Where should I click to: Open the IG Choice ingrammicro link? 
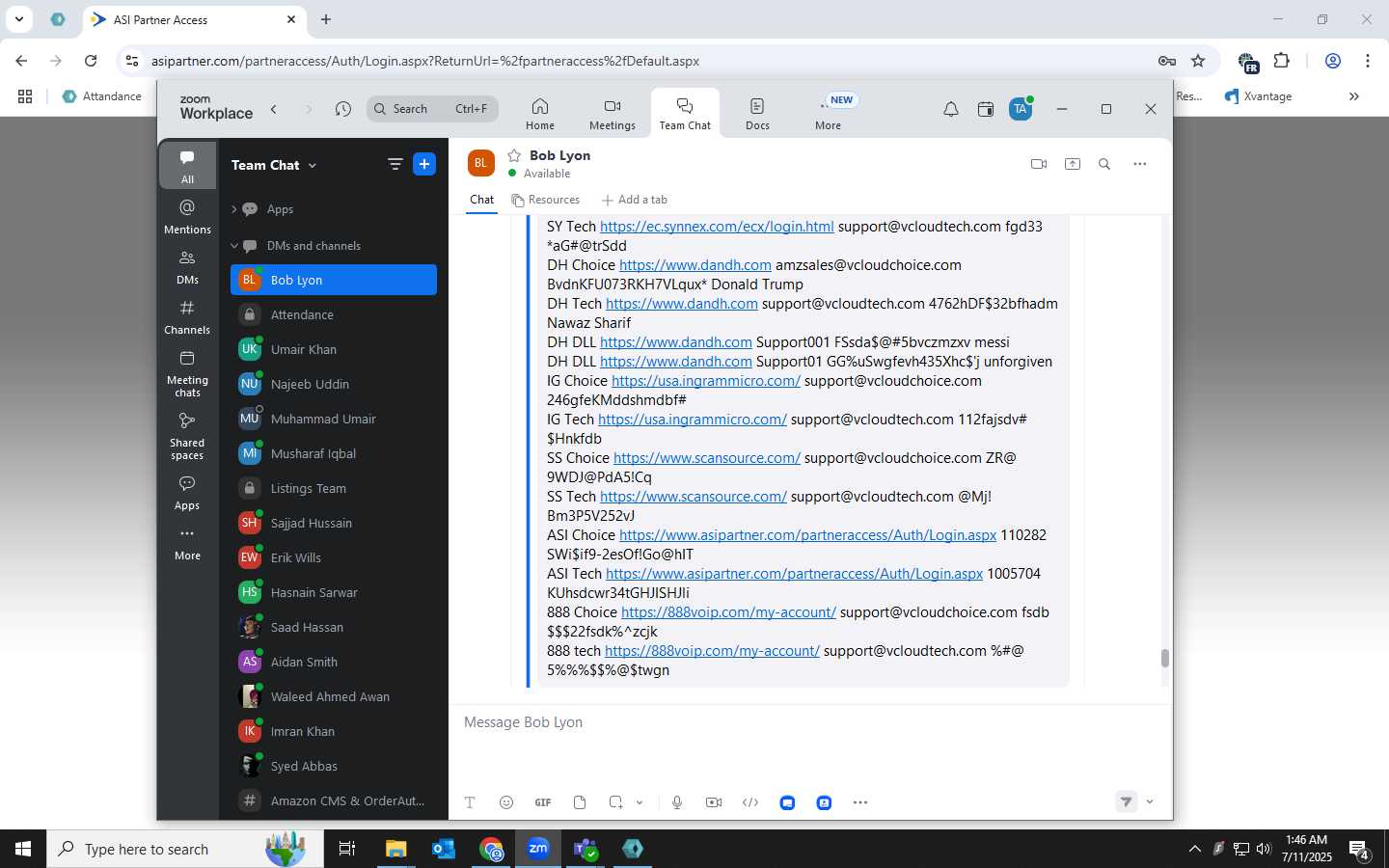coord(706,381)
